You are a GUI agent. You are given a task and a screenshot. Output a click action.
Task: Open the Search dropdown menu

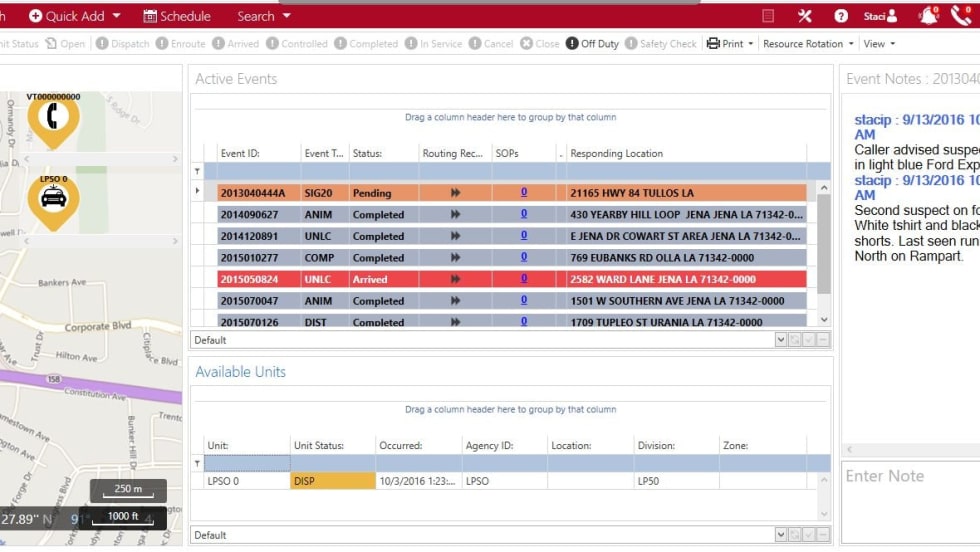click(264, 16)
